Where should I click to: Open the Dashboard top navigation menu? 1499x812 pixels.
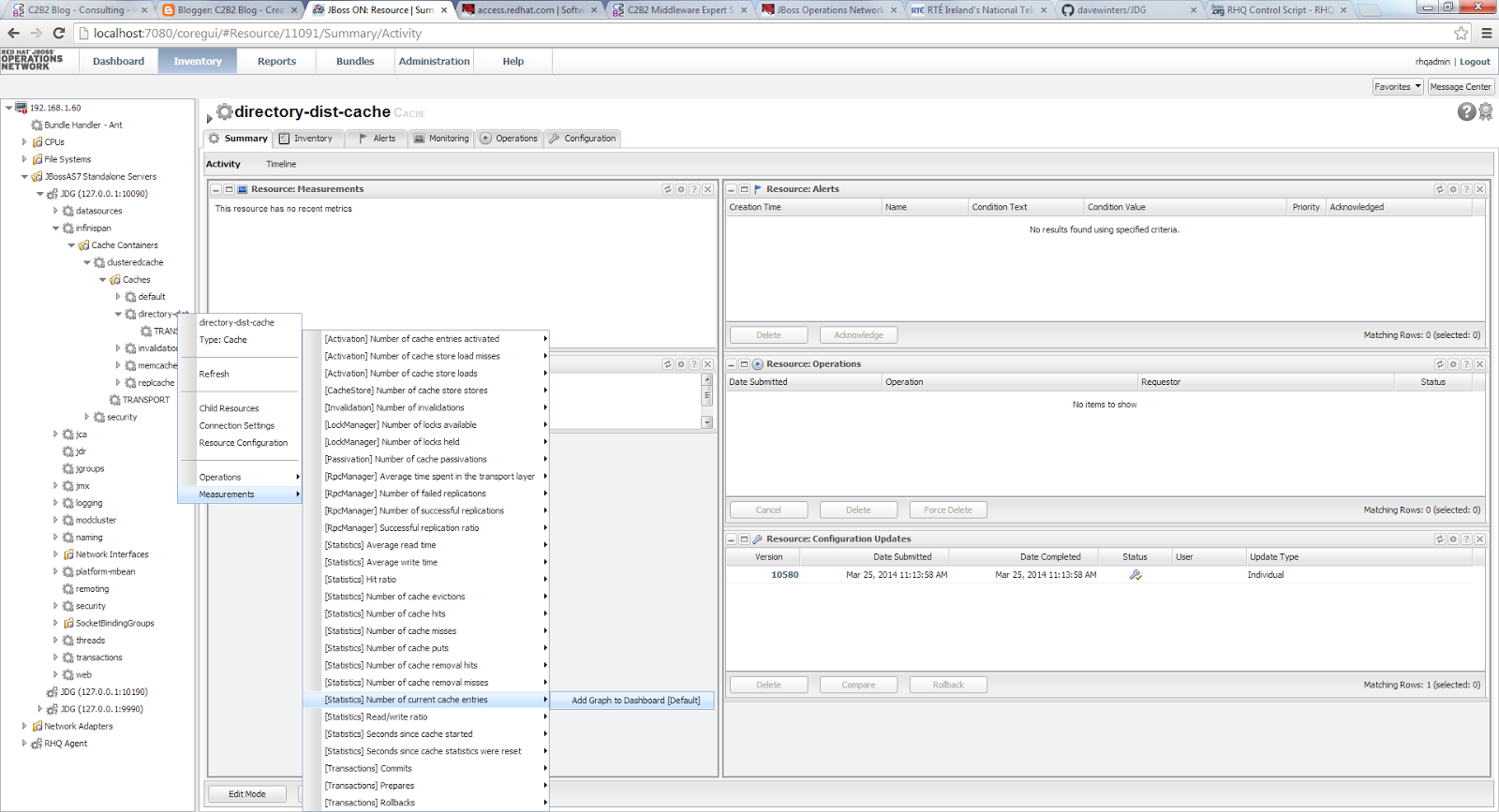click(118, 62)
